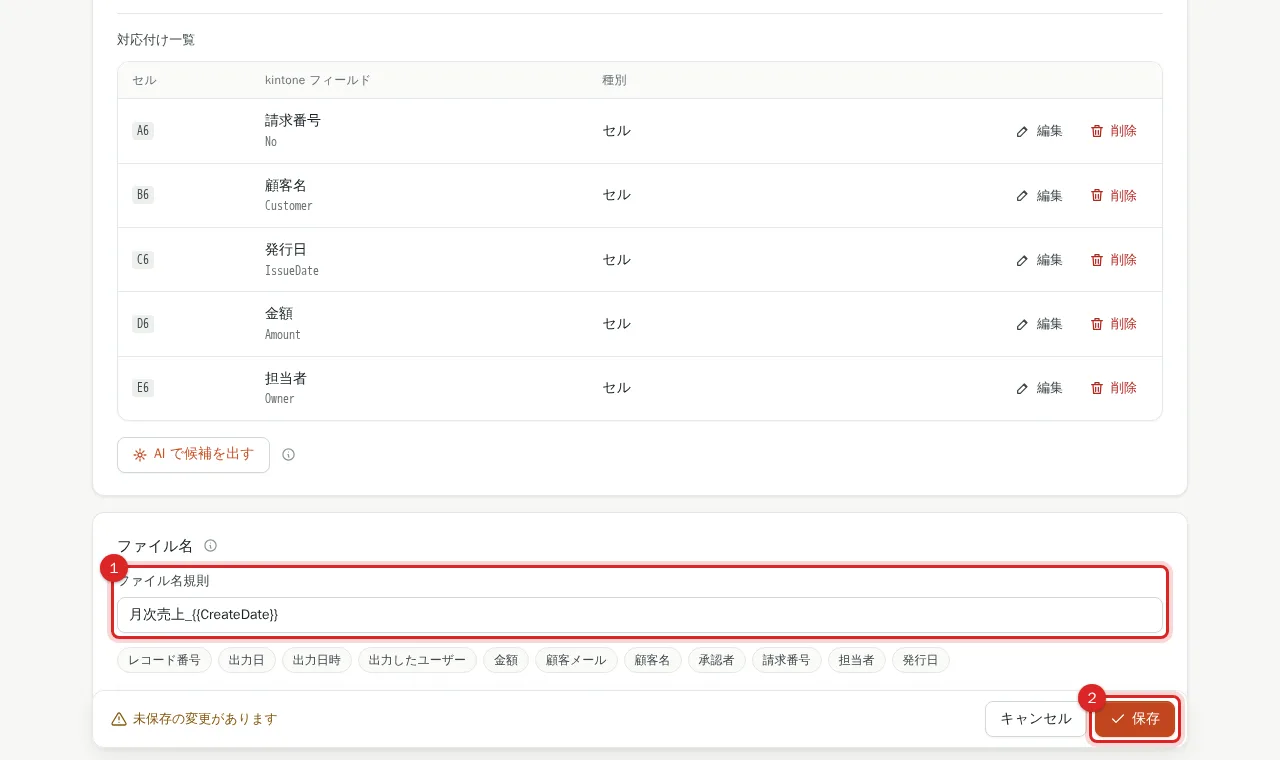
Task: Delete the 請求番号 mapping row
Action: pos(1113,131)
